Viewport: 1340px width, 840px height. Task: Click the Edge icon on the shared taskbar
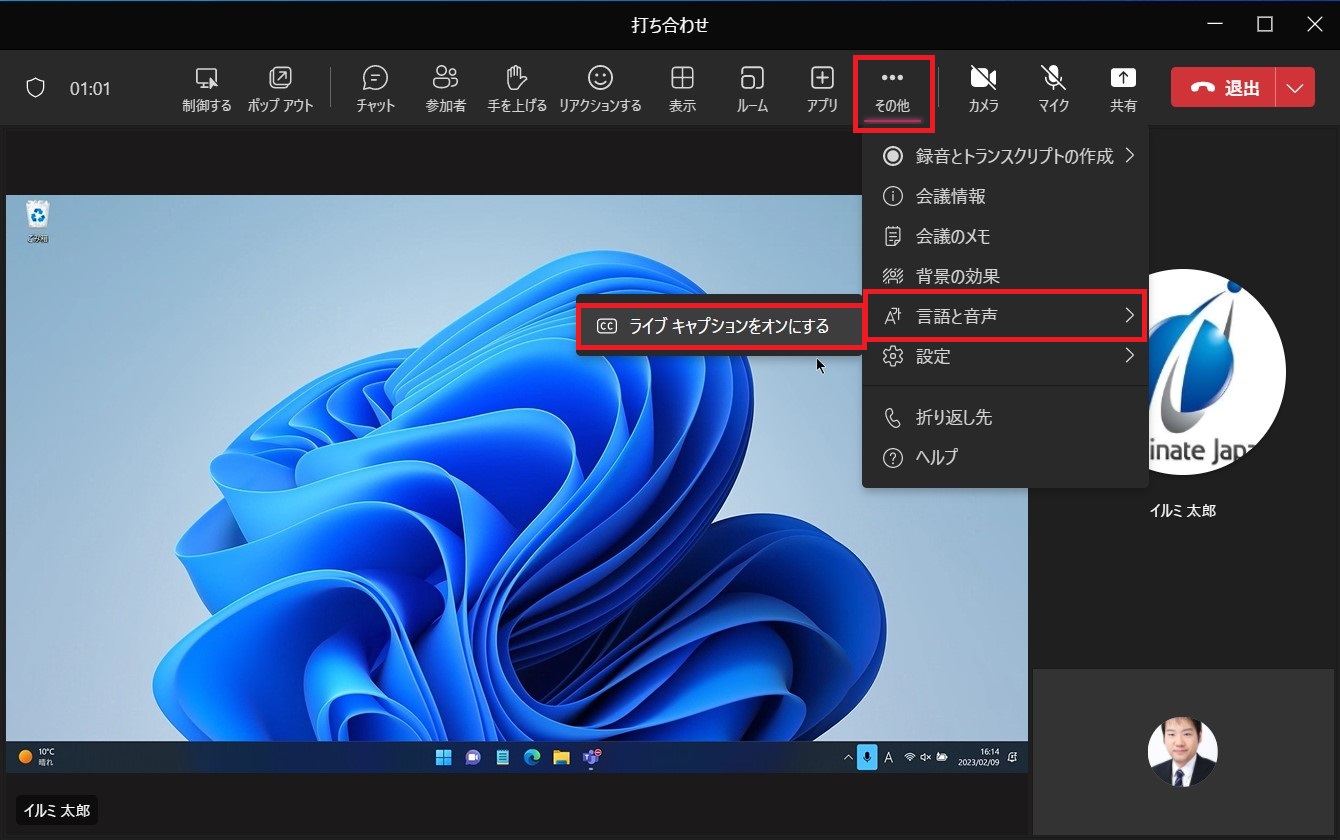tap(532, 757)
